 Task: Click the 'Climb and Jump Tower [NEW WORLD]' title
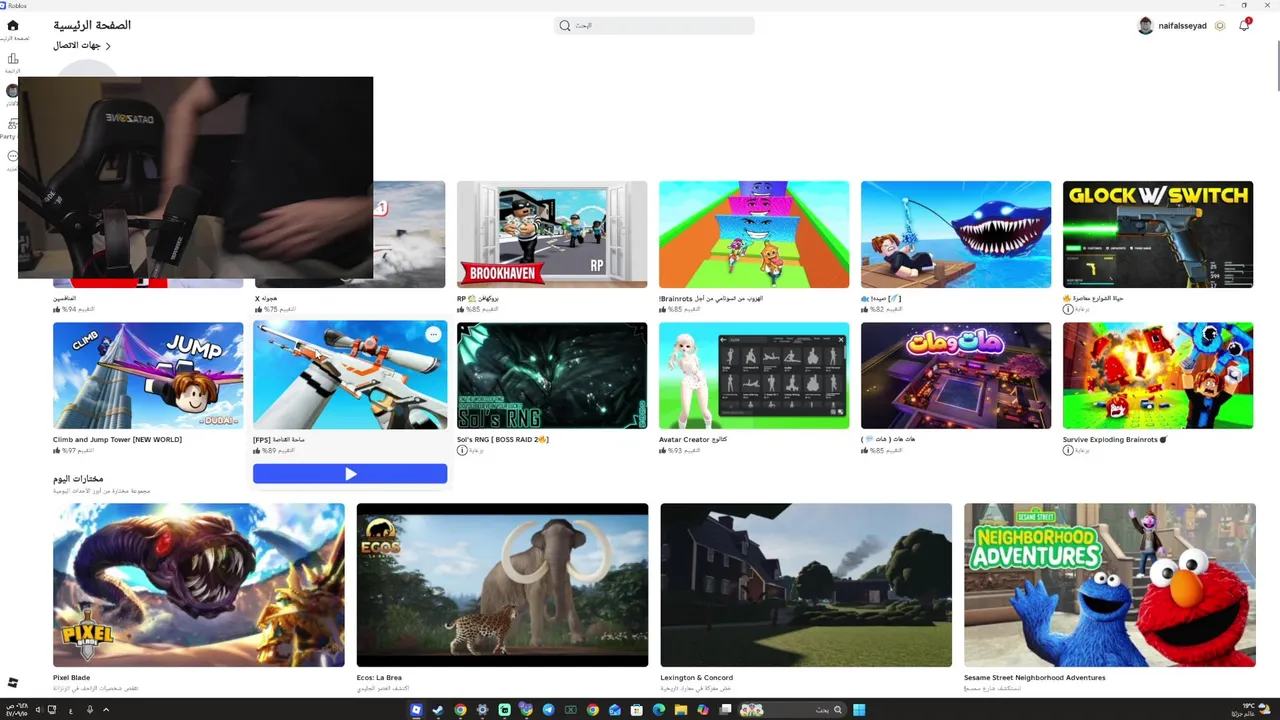(117, 439)
